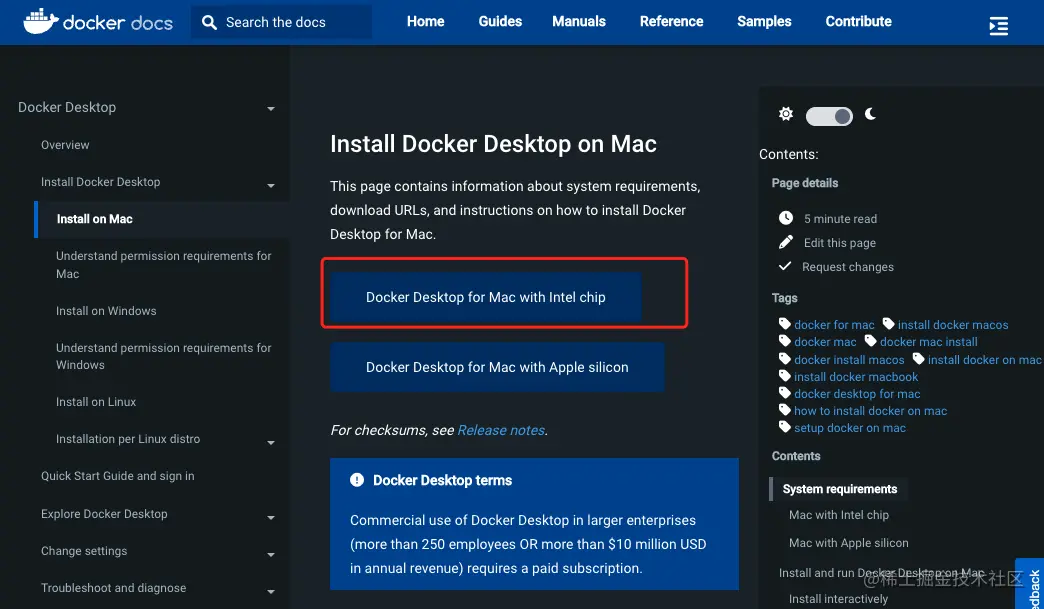Viewport: 1044px width, 609px height.
Task: Select Overview in the sidebar
Action: tap(65, 144)
